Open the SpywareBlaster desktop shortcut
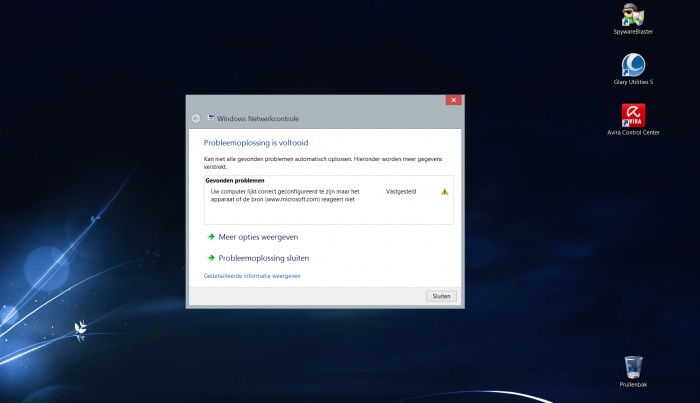 click(633, 19)
